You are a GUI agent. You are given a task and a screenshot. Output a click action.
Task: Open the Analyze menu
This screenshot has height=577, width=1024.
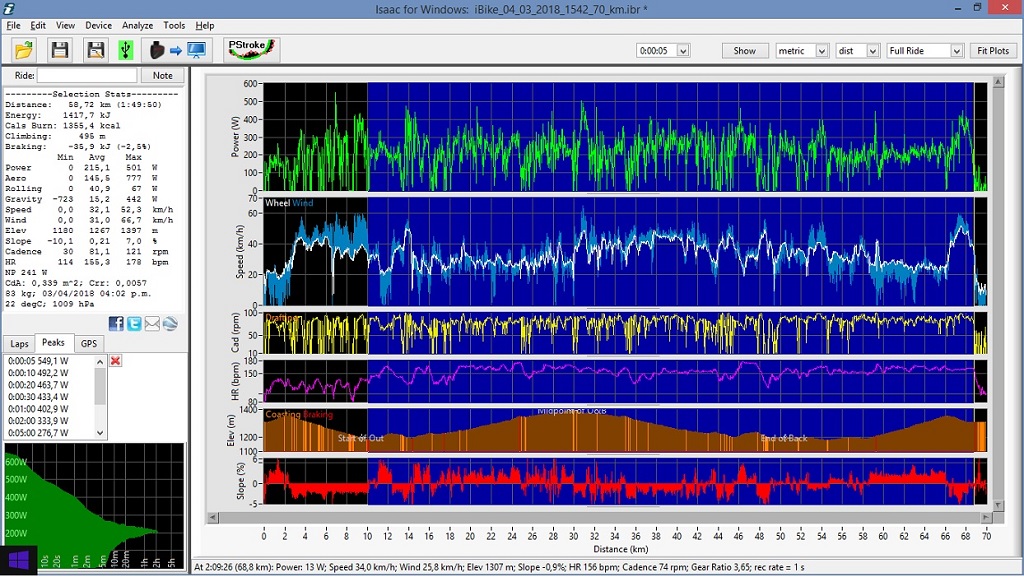137,25
